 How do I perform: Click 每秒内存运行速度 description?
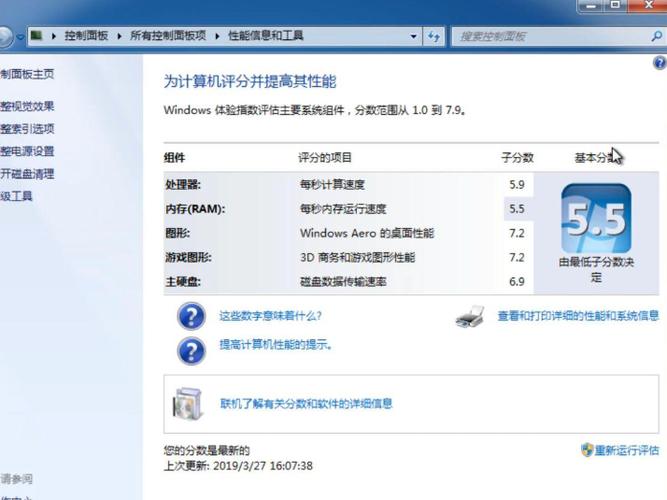point(343,209)
